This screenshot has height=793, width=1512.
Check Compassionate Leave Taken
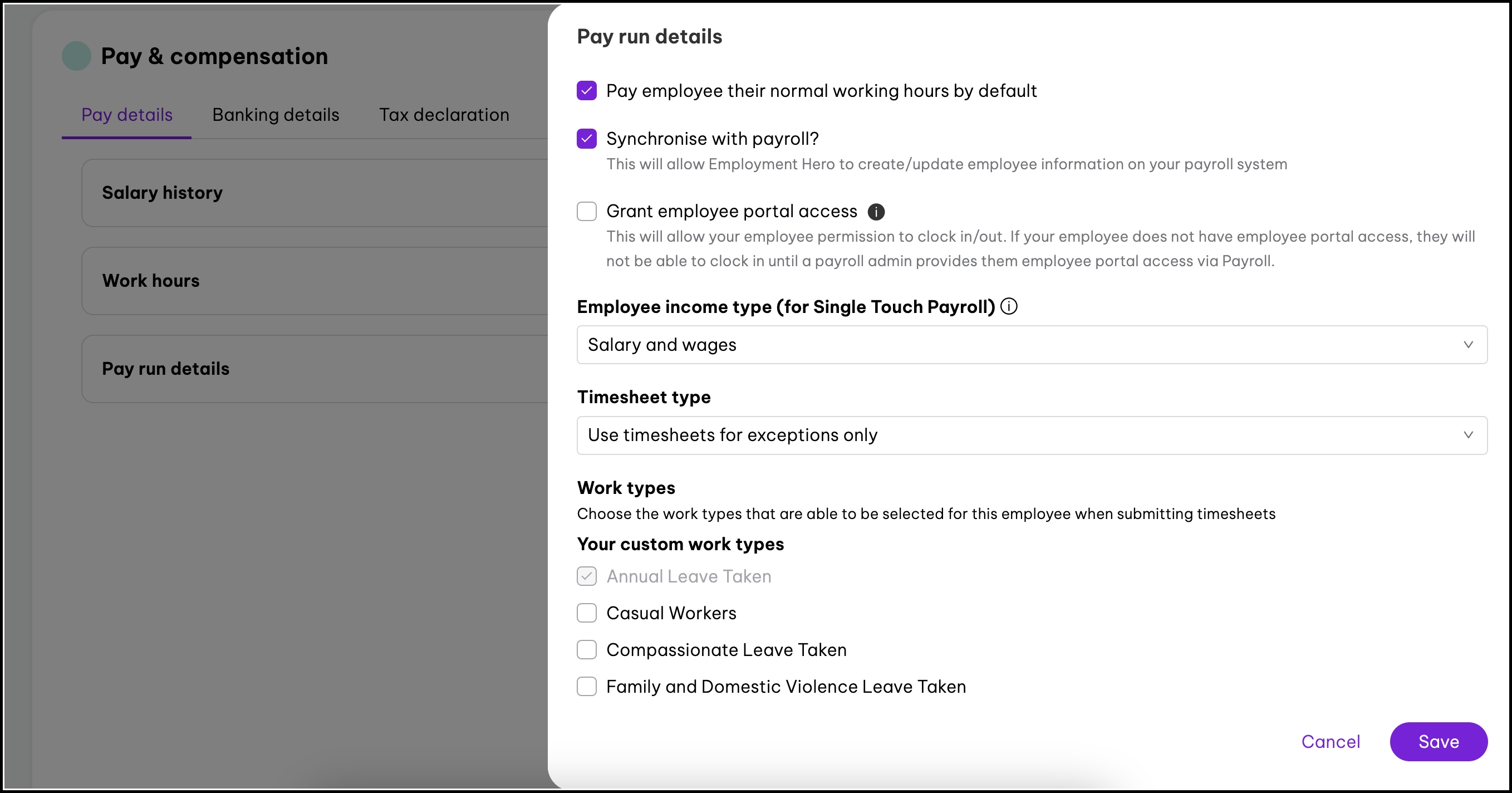click(586, 650)
